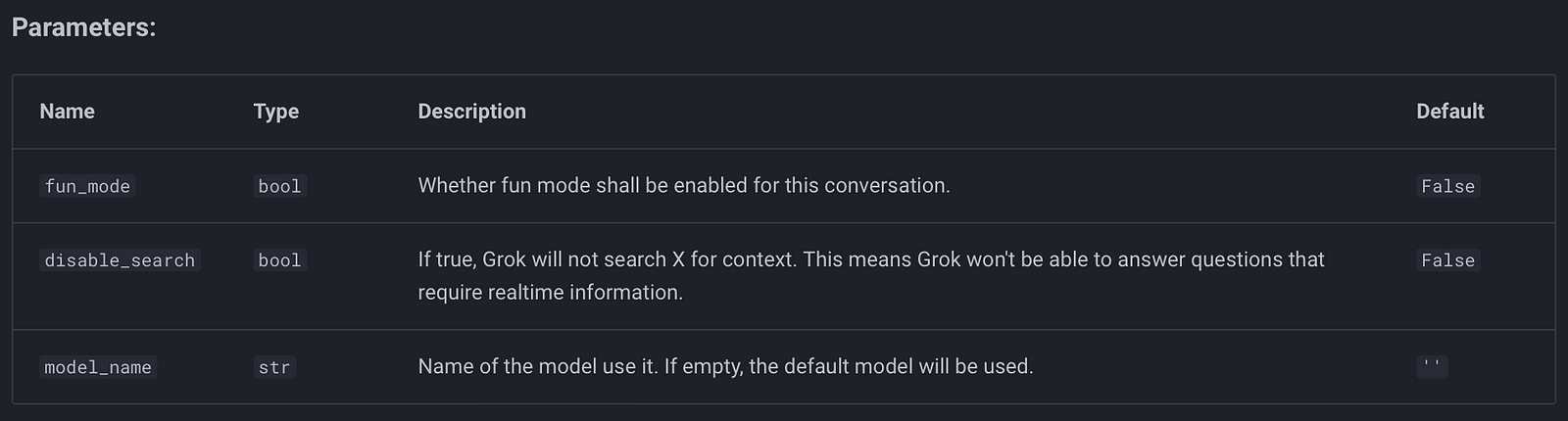1568x421 pixels.
Task: Click the bool type for fun_mode
Action: (279, 186)
